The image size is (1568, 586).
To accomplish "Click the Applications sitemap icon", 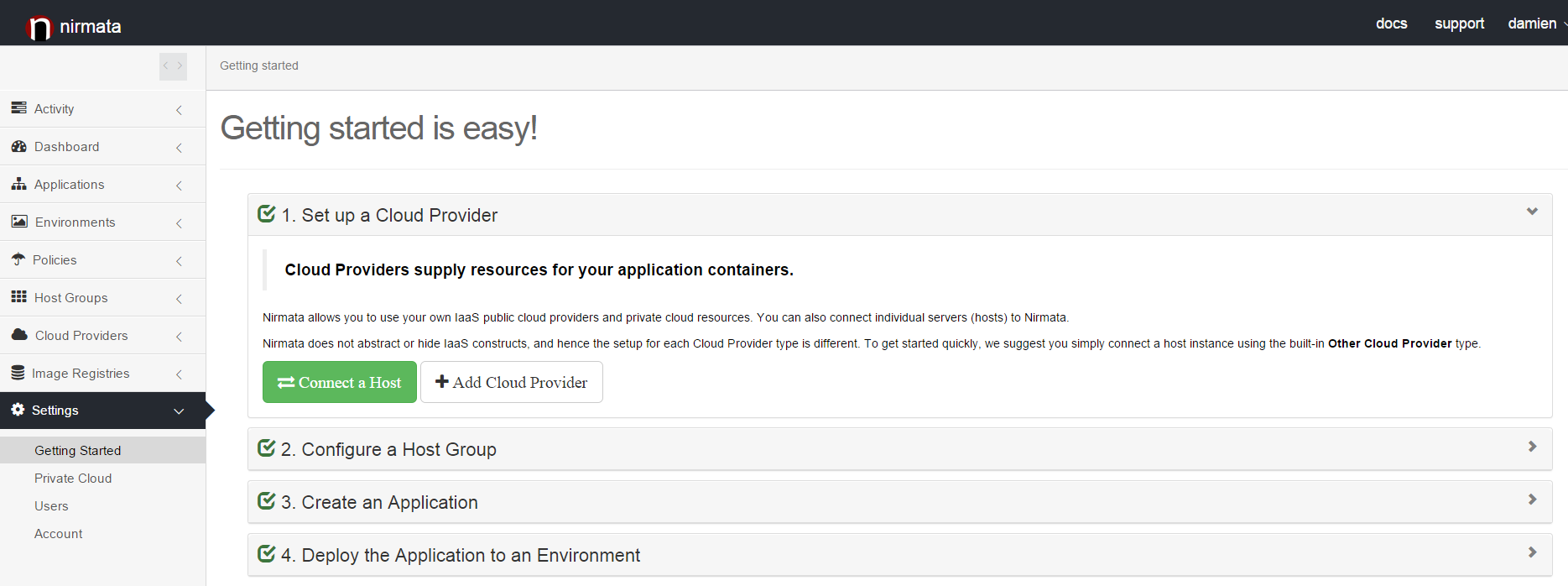I will pos(18,184).
